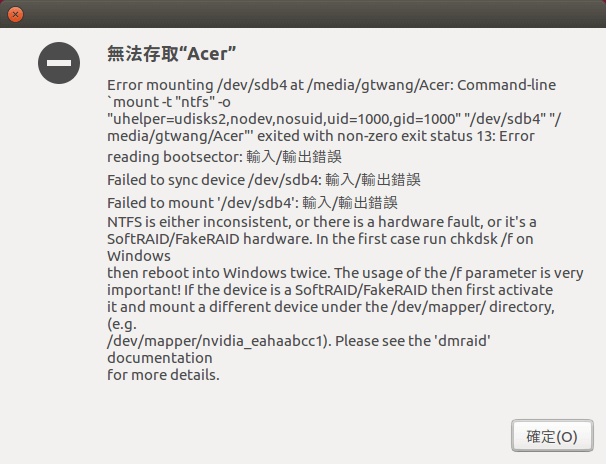Screen dimensions: 606x464
Task: Click the line mentioning /dev/mapper/ directory
Action: [330, 306]
